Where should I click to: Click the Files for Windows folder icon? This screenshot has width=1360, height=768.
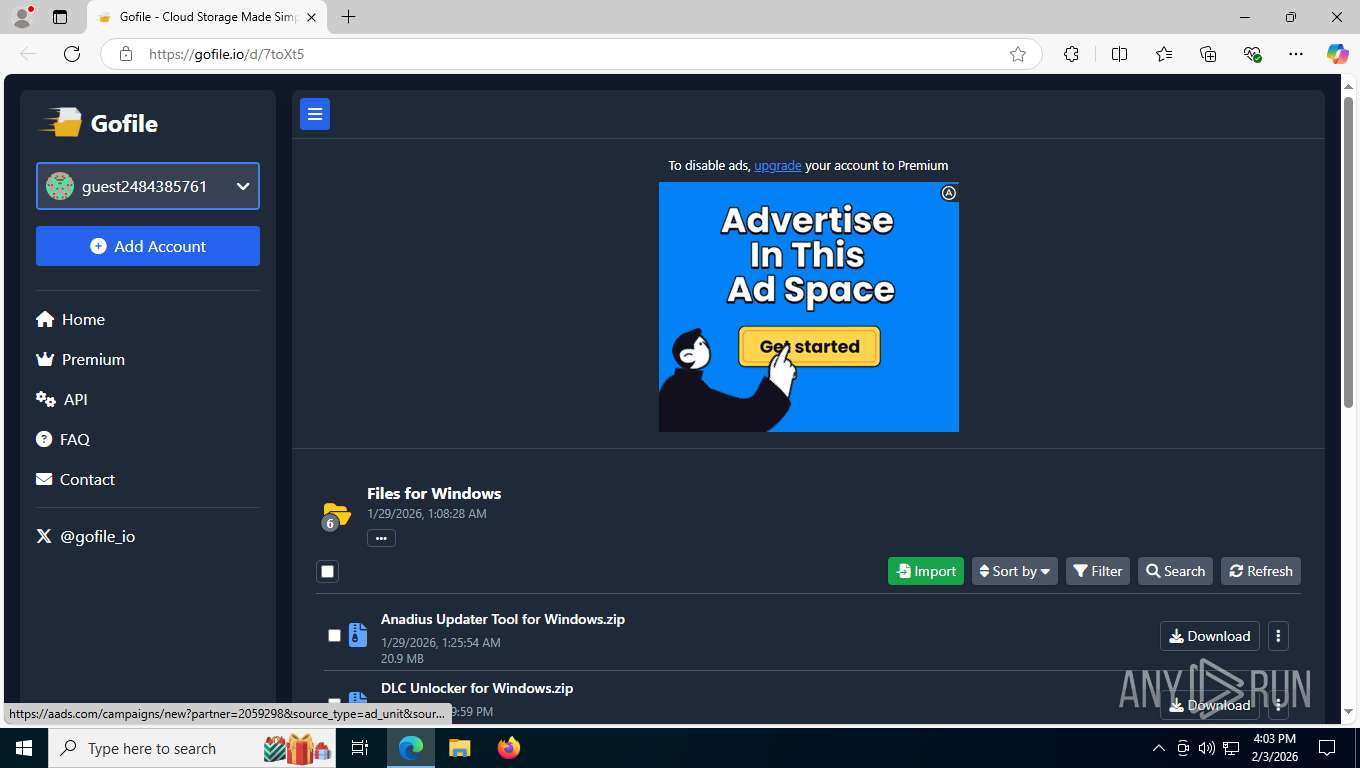click(x=336, y=515)
